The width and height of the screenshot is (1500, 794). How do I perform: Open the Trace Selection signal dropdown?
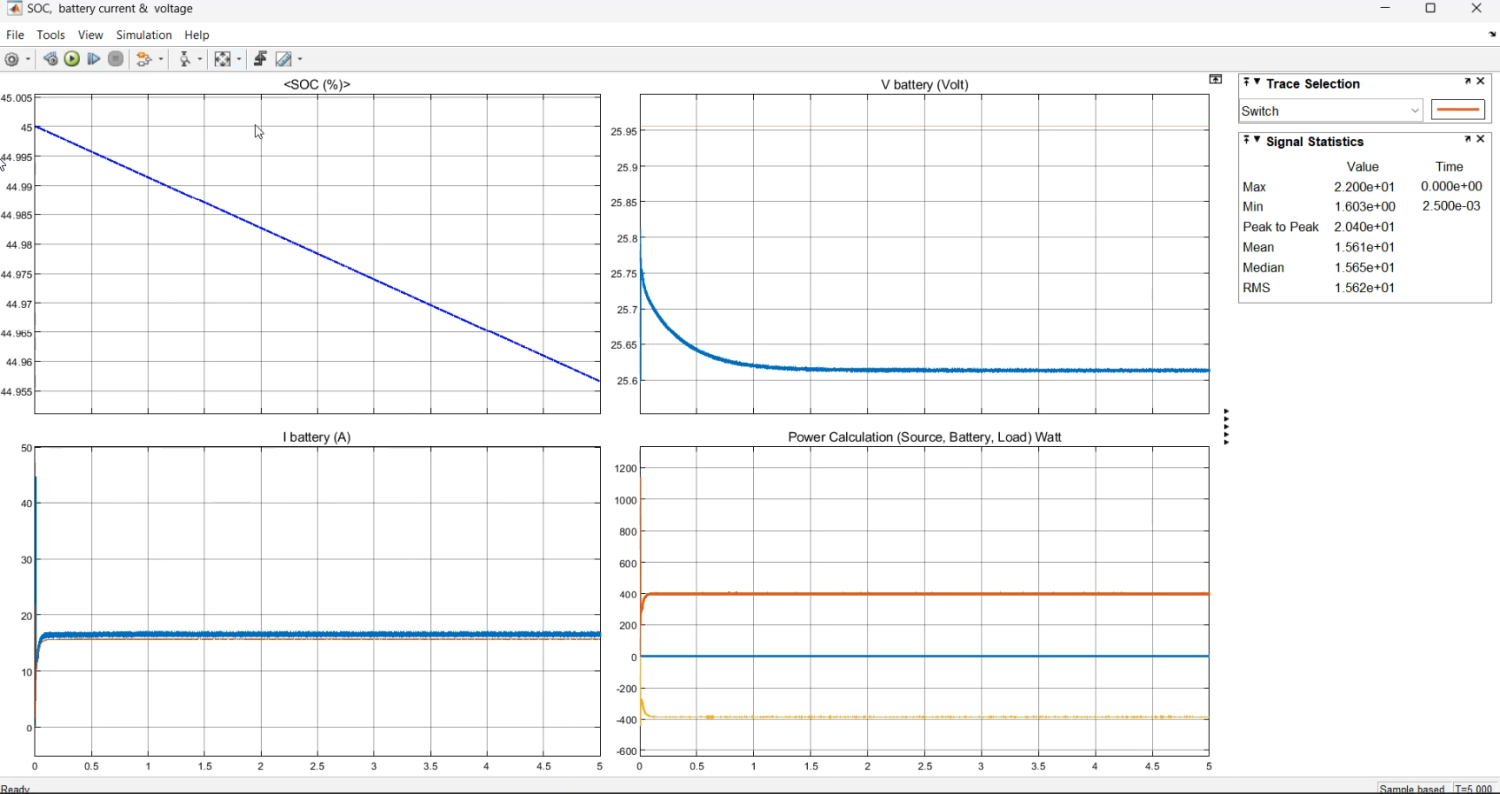pos(1331,111)
